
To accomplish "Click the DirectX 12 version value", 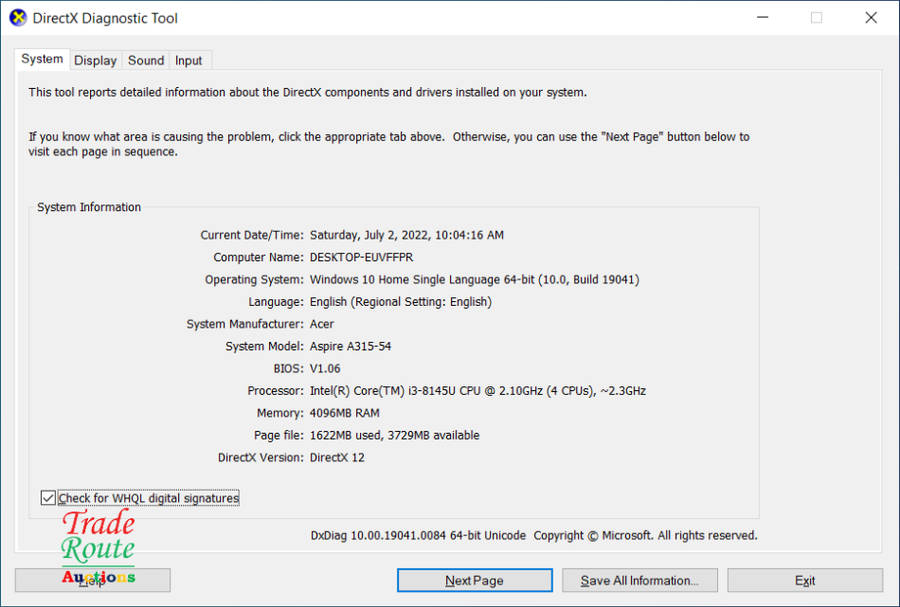I will [x=337, y=458].
